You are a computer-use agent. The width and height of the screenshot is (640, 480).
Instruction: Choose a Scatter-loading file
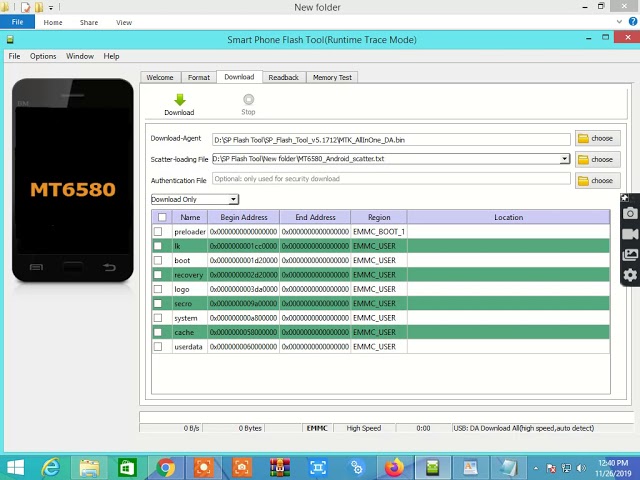pyautogui.click(x=598, y=159)
